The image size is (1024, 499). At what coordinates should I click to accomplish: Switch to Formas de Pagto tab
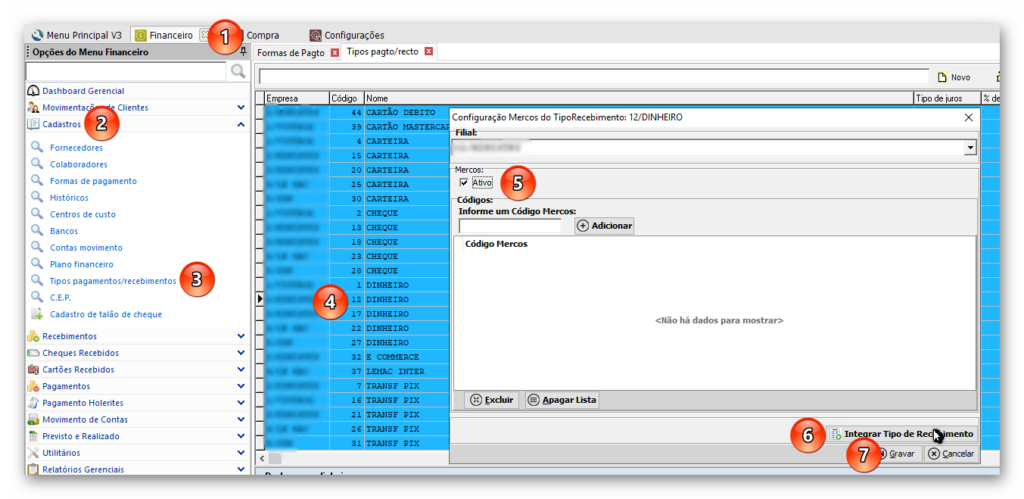pyautogui.click(x=291, y=53)
